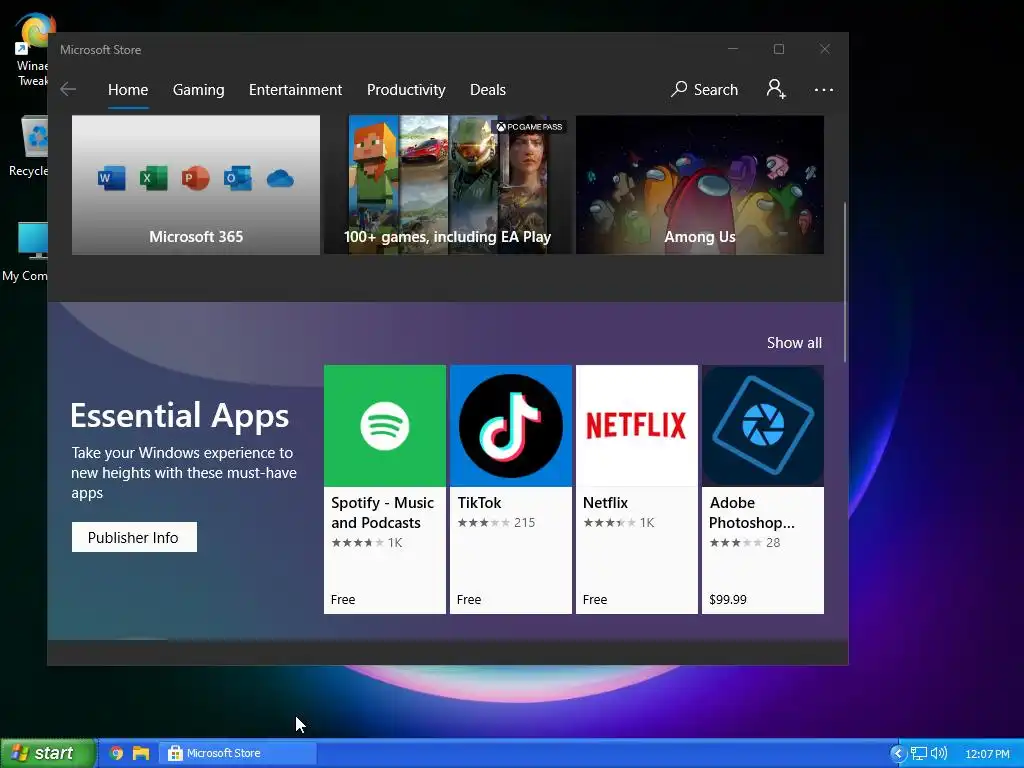Open the 100+ games EA Play banner
1024x768 pixels.
tap(447, 185)
